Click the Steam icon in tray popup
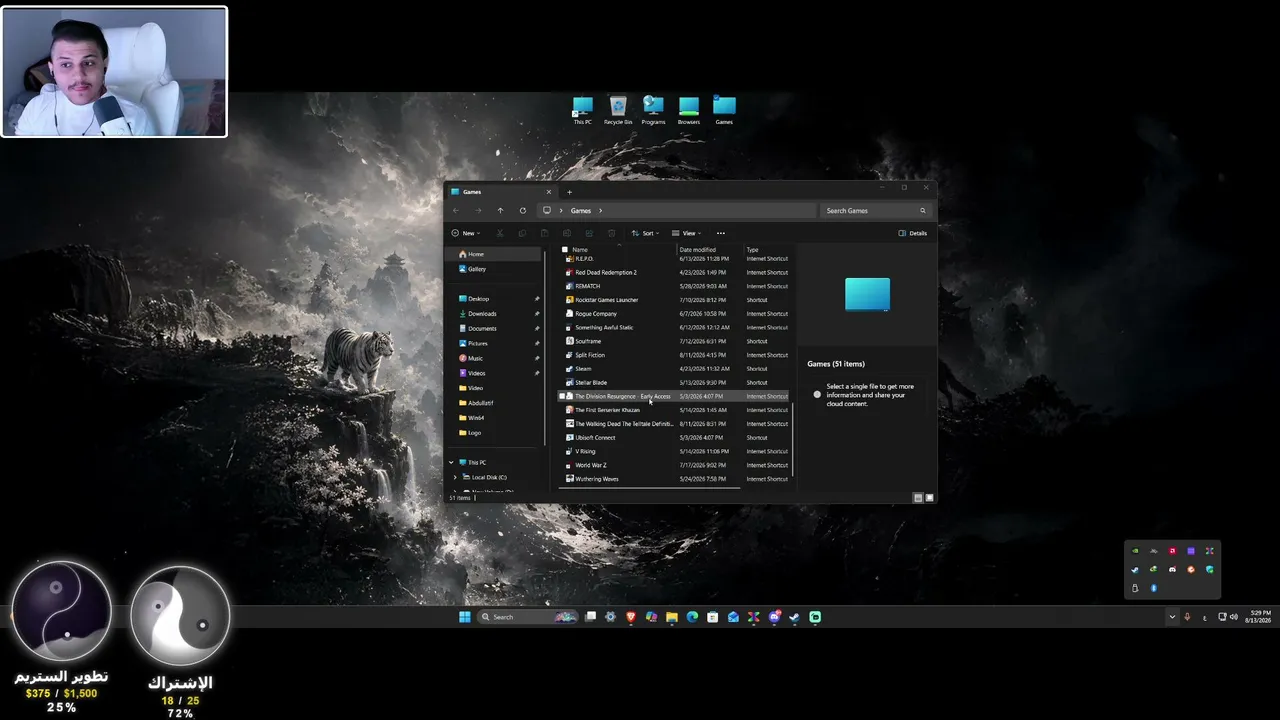1280x720 pixels. pyautogui.click(x=1135, y=570)
